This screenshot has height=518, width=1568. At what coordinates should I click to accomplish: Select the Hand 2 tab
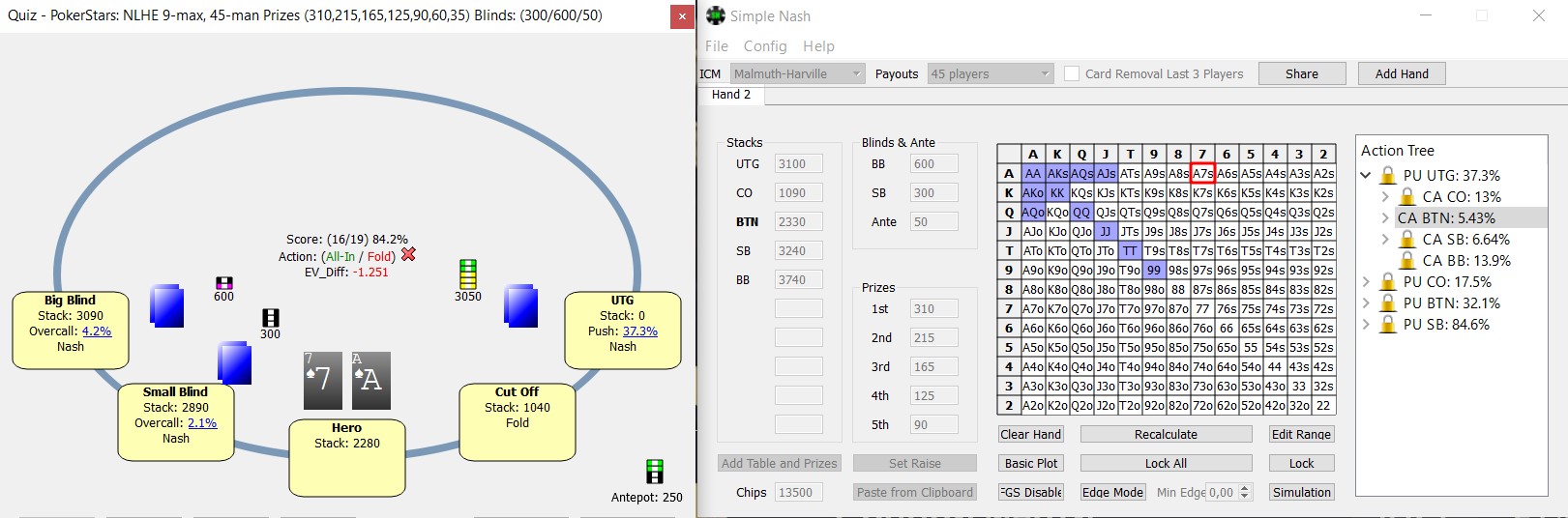(x=731, y=94)
